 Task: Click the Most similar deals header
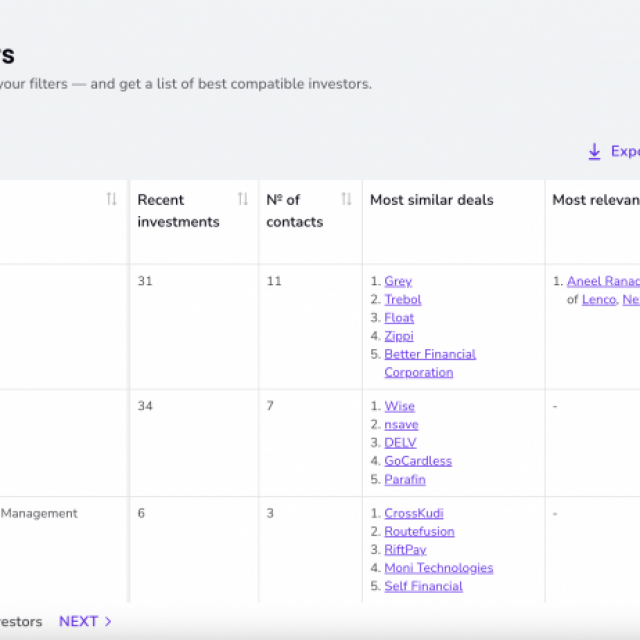[x=431, y=200]
